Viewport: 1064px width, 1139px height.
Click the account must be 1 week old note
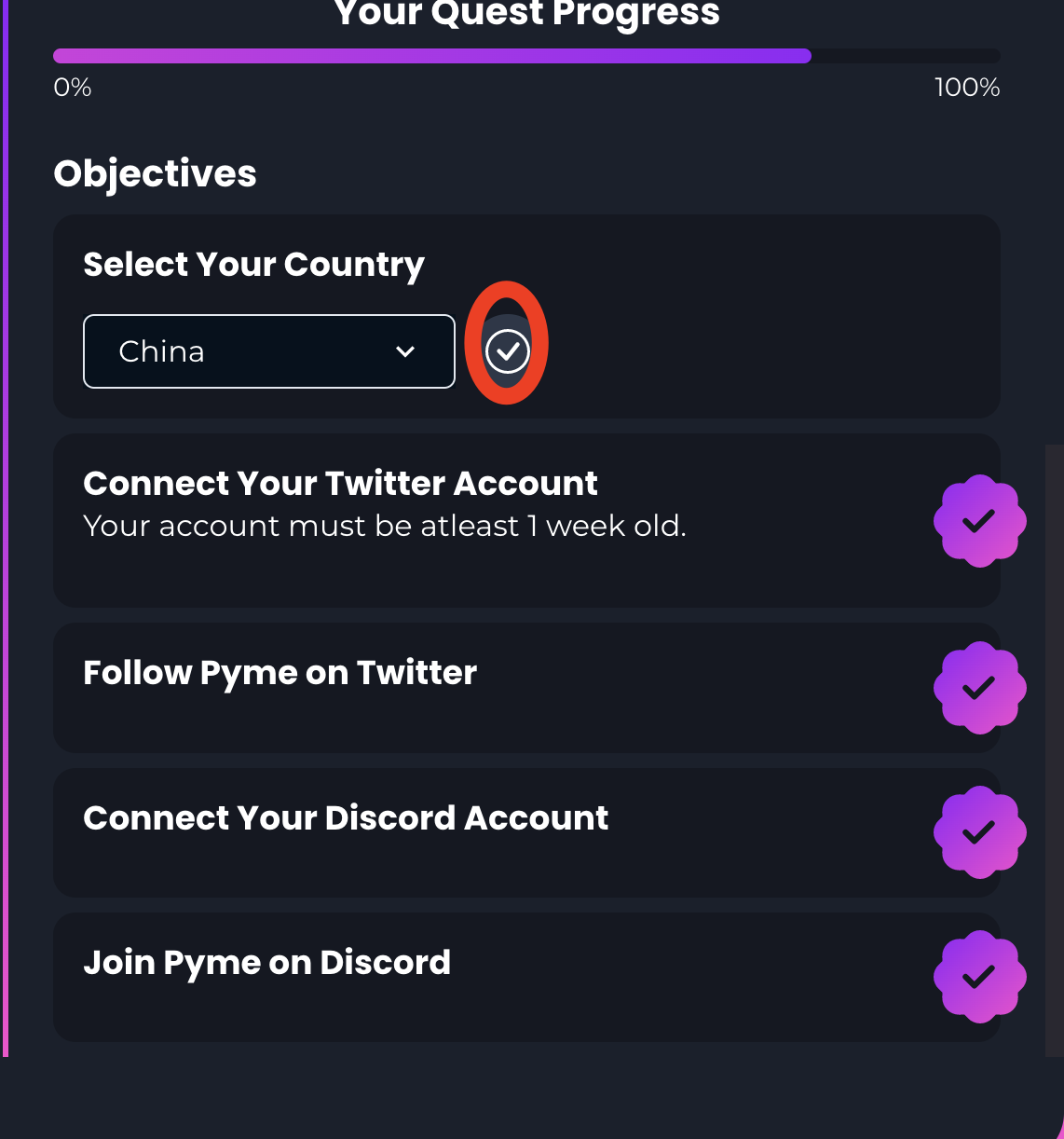(x=384, y=527)
